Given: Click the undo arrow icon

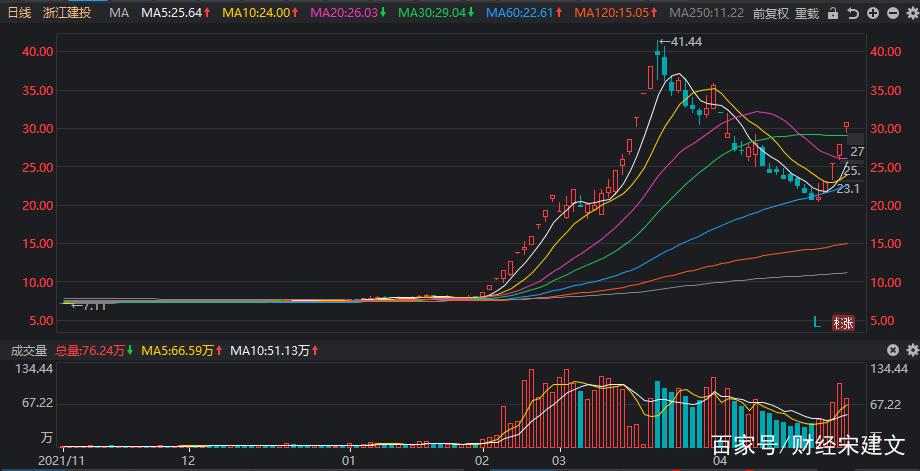Looking at the screenshot, I should coord(852,13).
